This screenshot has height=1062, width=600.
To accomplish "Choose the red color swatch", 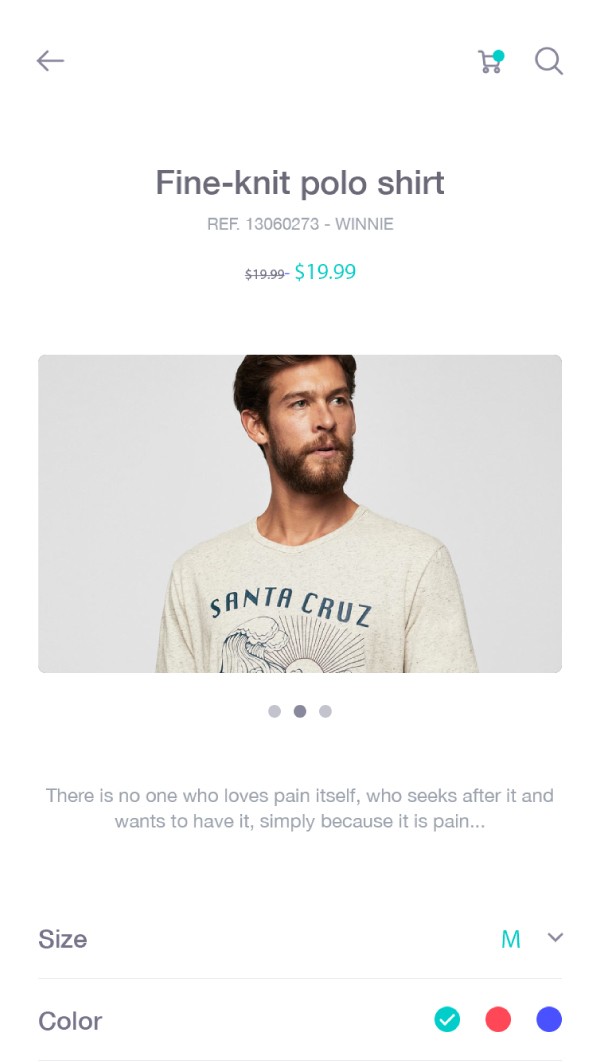I will click(498, 1019).
